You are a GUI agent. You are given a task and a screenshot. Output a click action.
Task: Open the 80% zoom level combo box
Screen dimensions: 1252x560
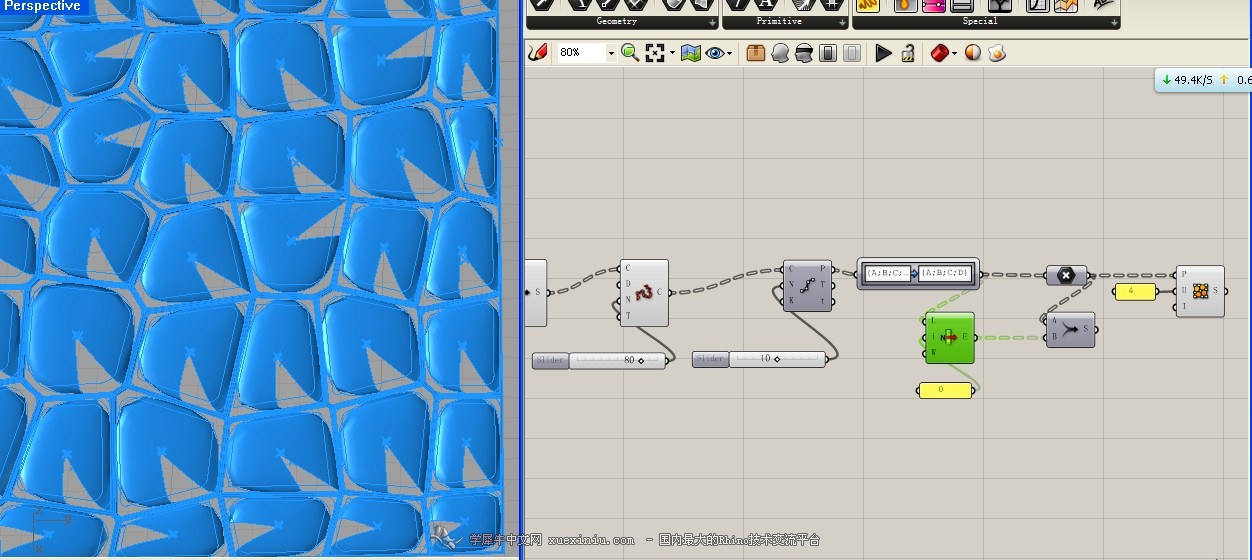coord(586,52)
